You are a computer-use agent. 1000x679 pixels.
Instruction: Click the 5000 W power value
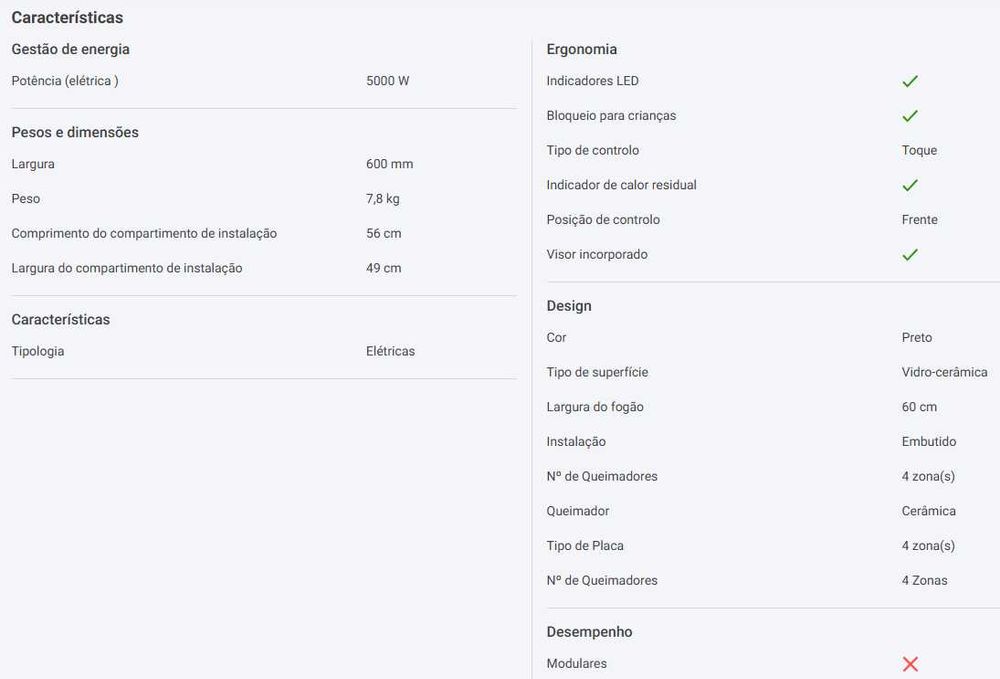(x=387, y=81)
